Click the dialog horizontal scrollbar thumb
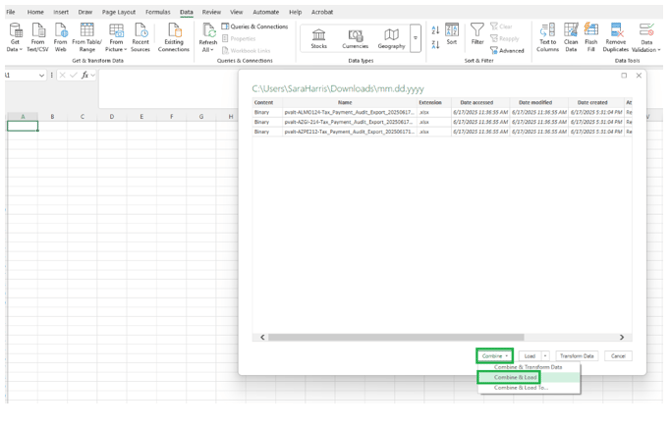Image resolution: width=670 pixels, height=430 pixels. point(396,337)
